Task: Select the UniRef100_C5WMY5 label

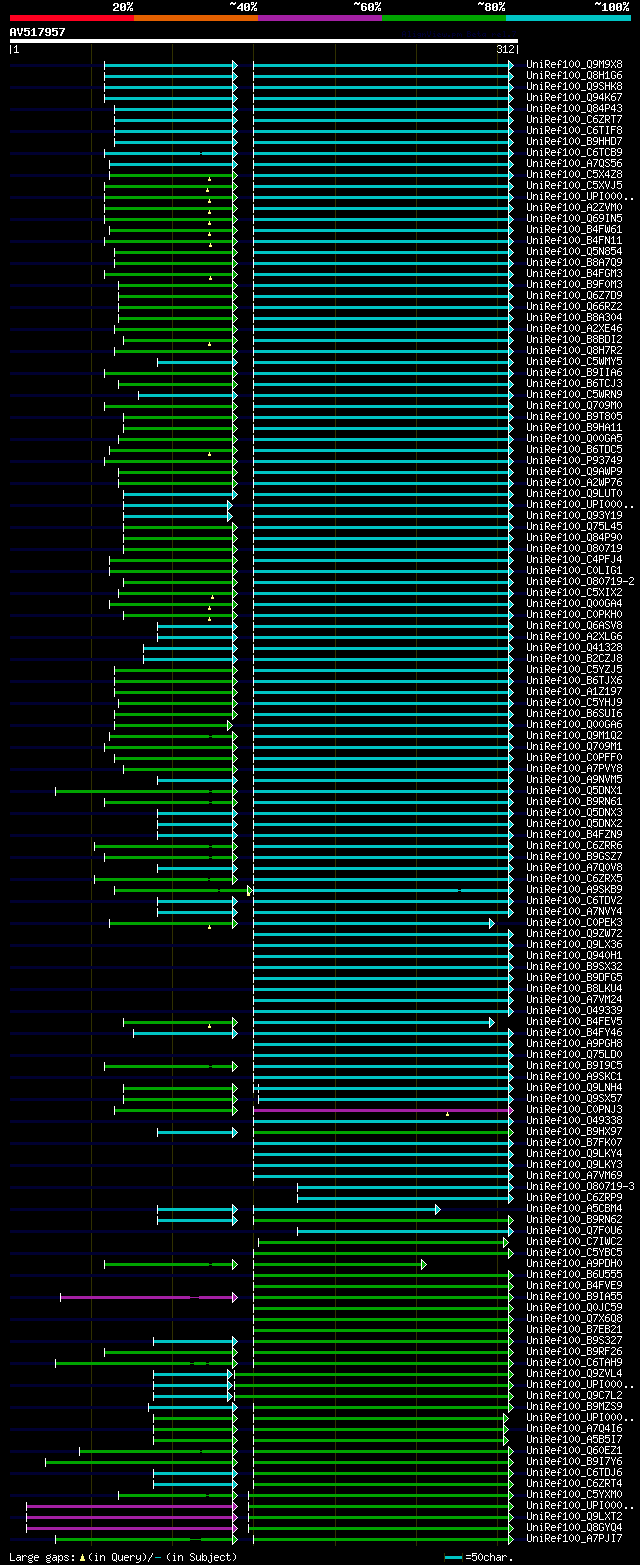Action: pyautogui.click(x=574, y=361)
